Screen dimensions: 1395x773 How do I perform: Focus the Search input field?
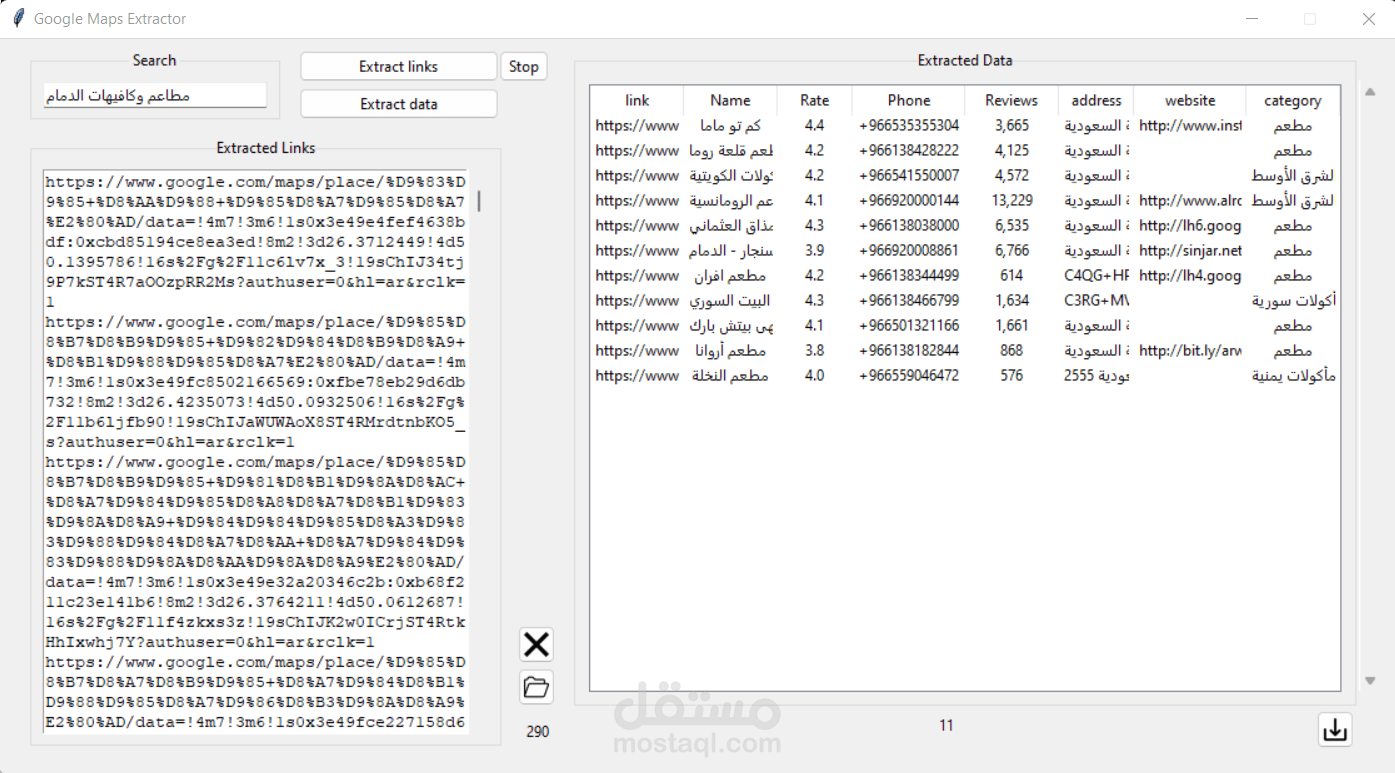[155, 95]
